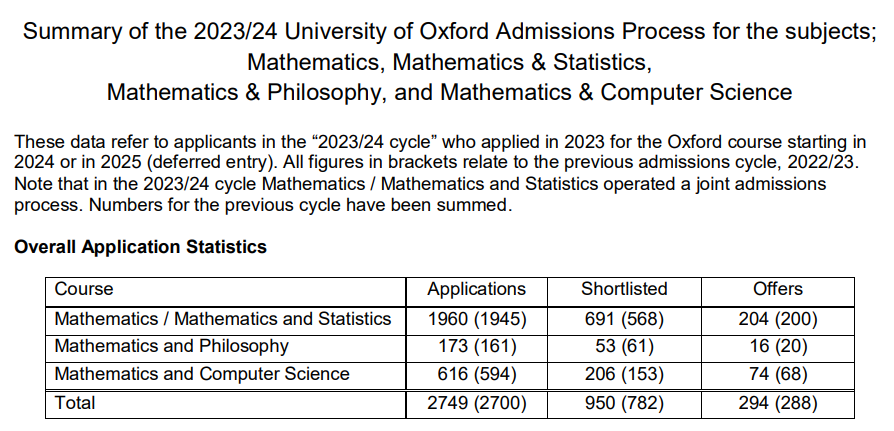This screenshot has width=894, height=431.
Task: Click the document title starting with "Summary"
Action: [449, 62]
